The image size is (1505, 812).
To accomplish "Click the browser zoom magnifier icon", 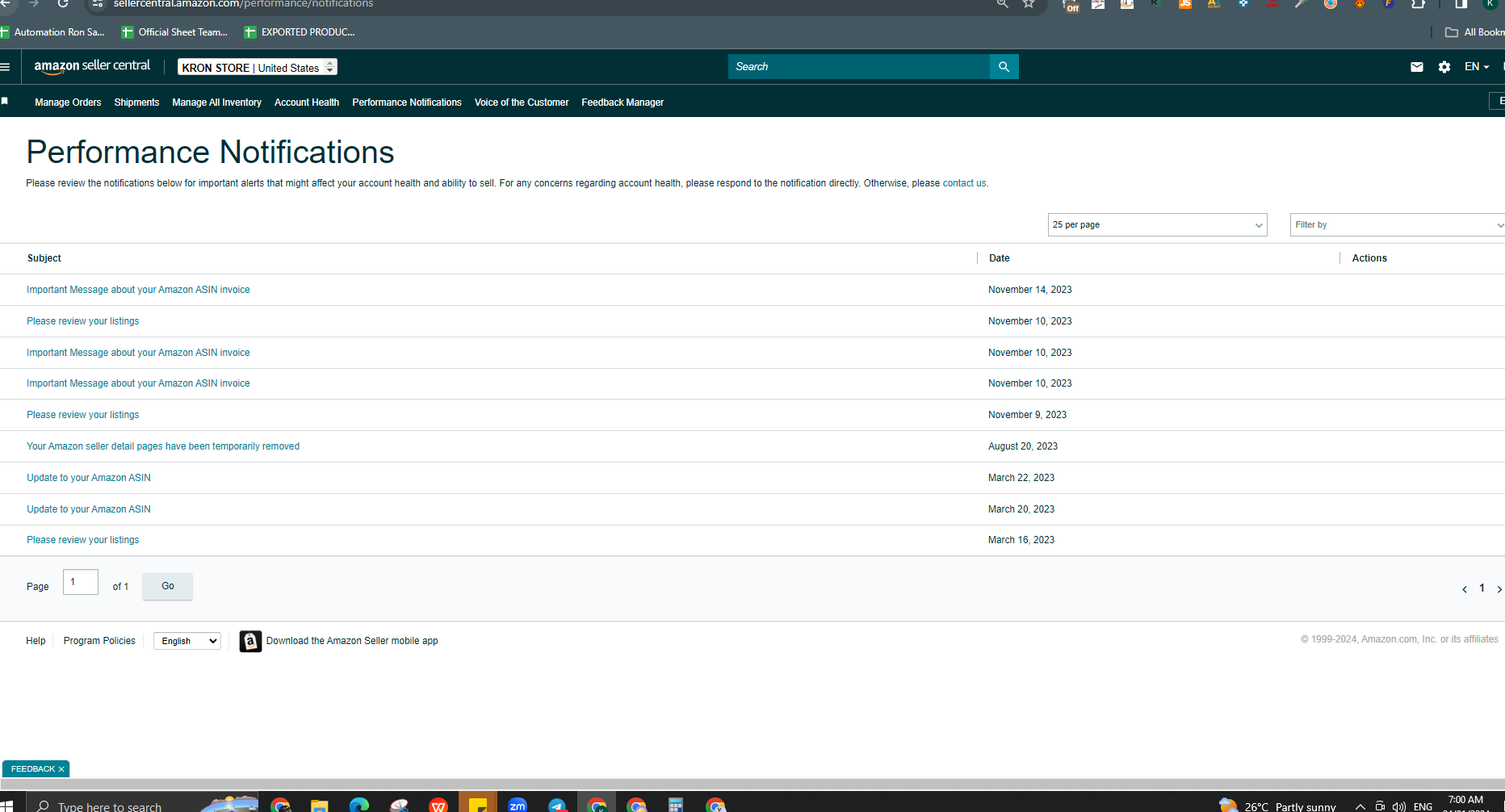I will [1002, 4].
